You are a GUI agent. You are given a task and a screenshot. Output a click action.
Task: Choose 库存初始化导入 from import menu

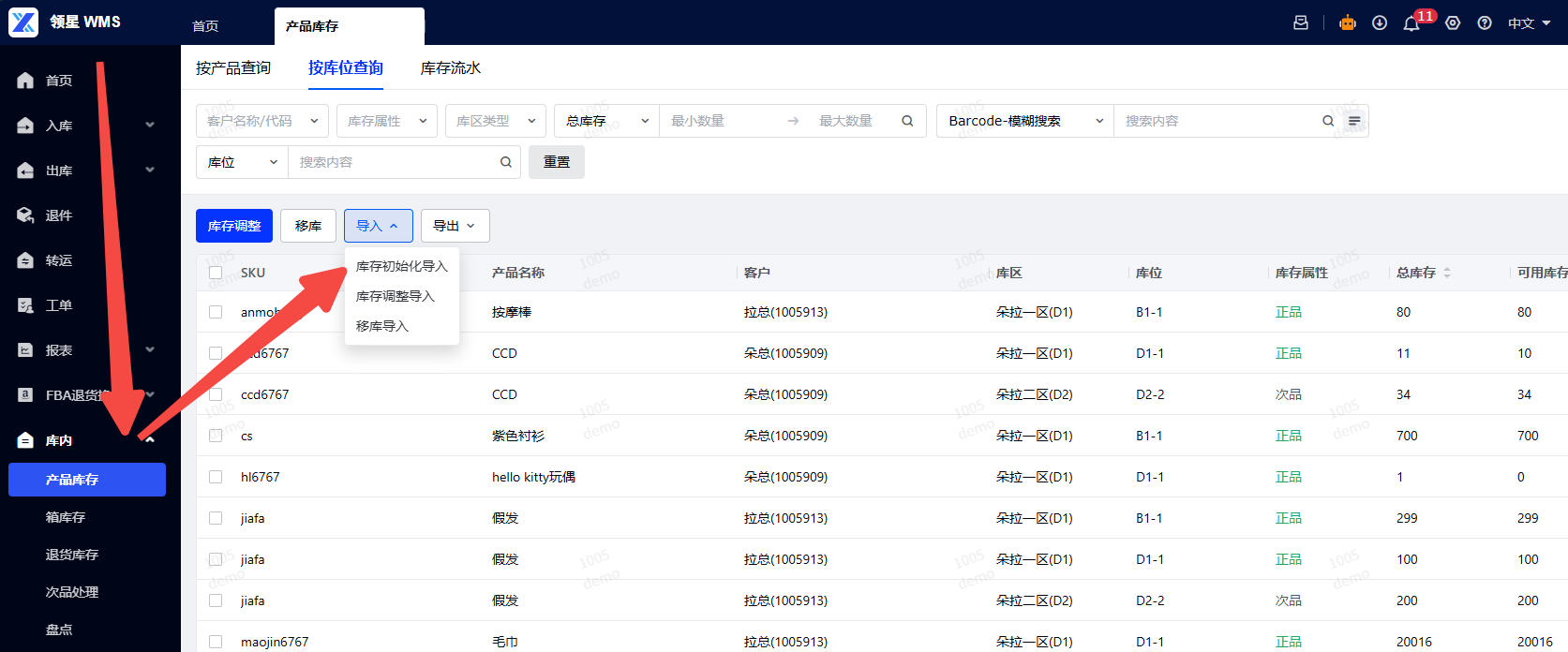pyautogui.click(x=401, y=266)
